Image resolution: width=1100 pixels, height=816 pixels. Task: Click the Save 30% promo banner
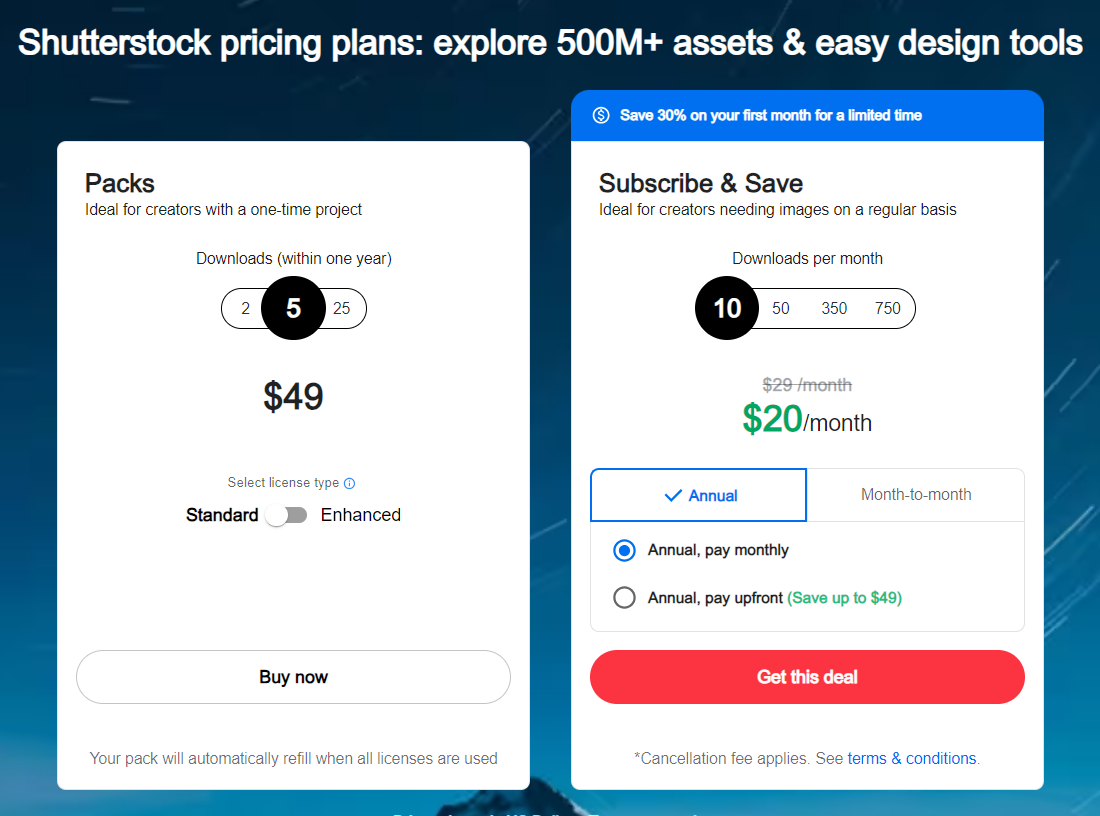pos(807,115)
